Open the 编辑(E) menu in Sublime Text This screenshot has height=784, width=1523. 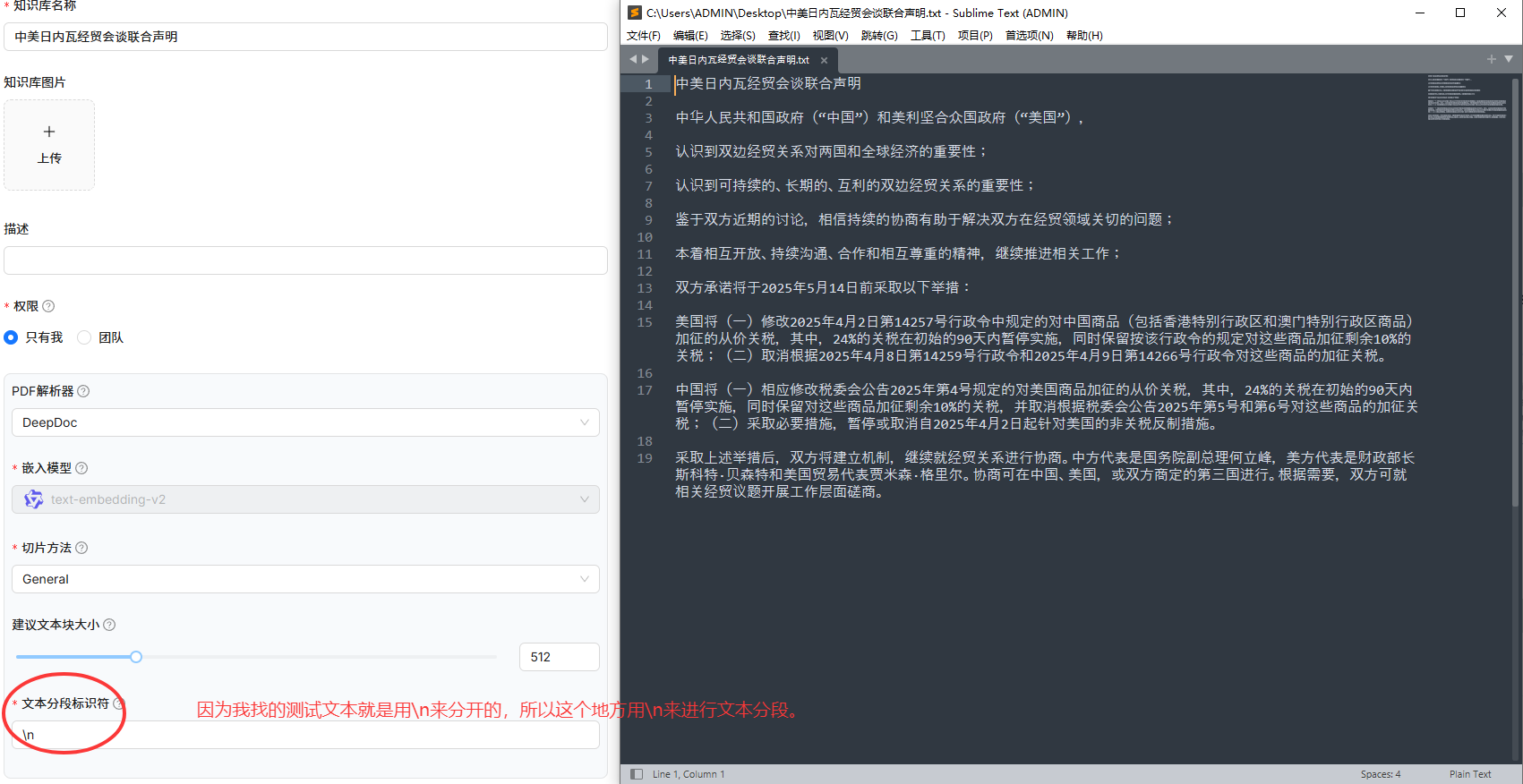690,36
